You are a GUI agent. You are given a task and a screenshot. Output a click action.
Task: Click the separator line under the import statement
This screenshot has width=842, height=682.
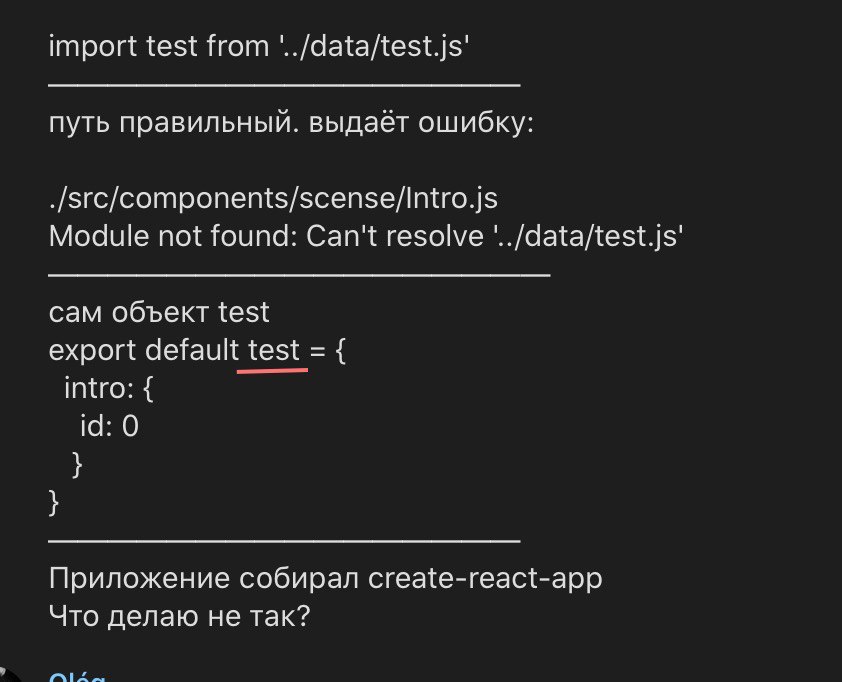pos(284,86)
